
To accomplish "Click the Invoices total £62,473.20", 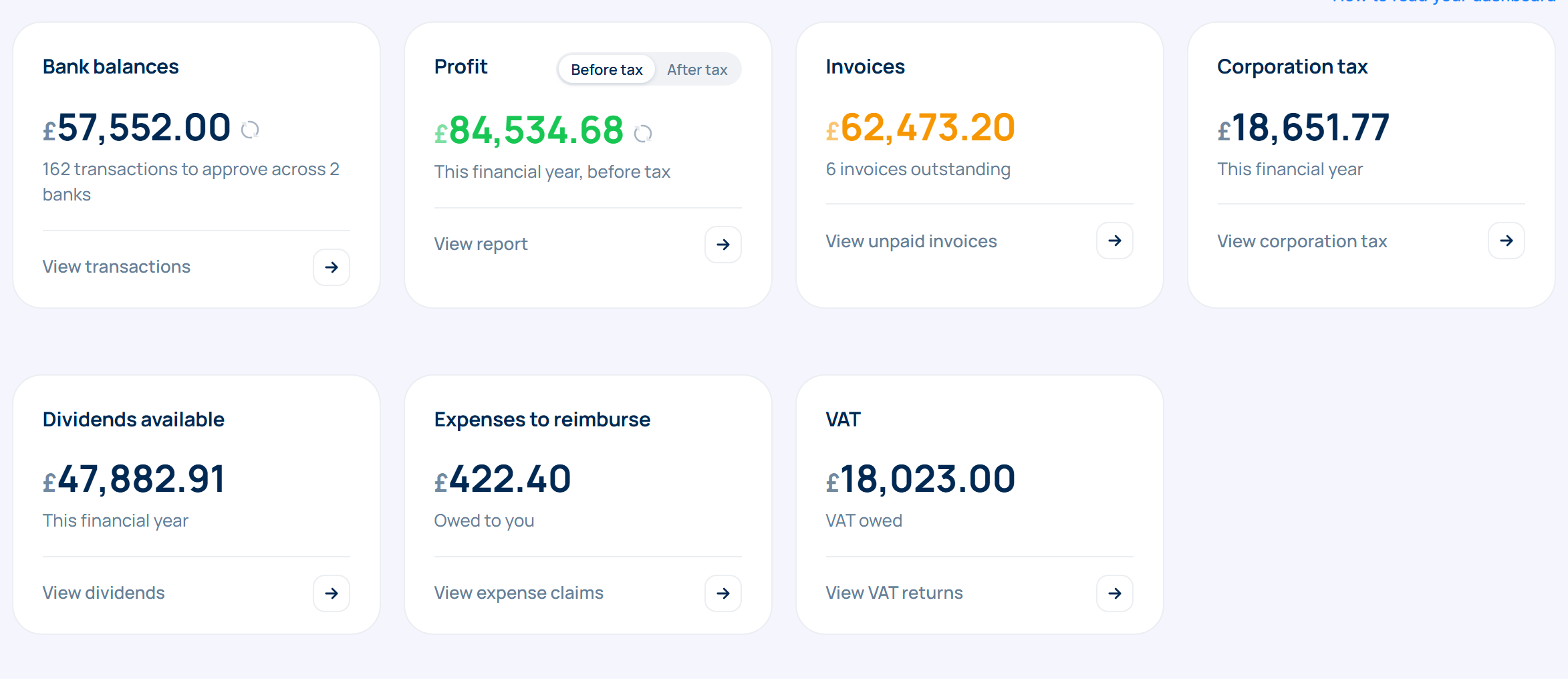I will (921, 128).
